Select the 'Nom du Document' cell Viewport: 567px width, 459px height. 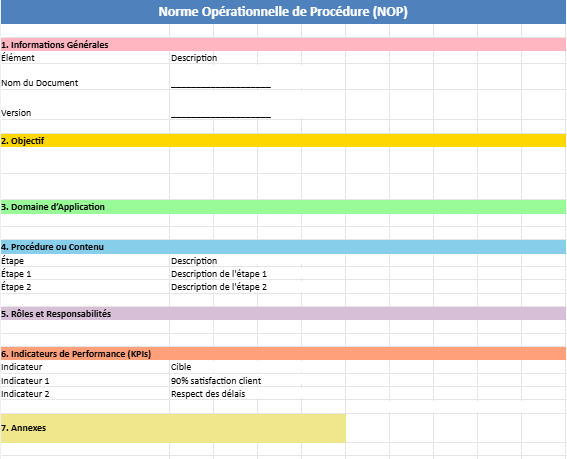pyautogui.click(x=85, y=77)
